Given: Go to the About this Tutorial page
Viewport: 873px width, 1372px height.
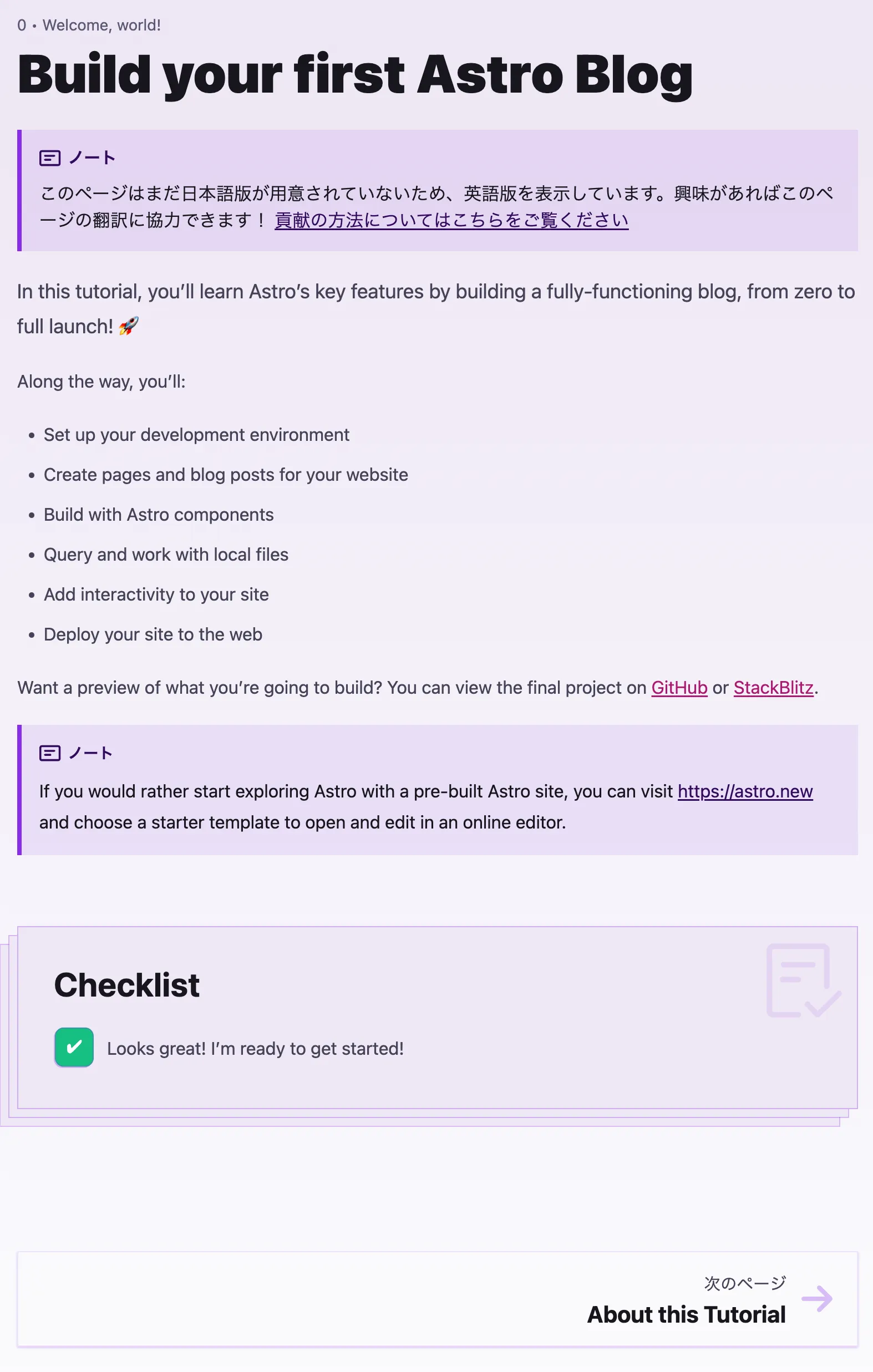Looking at the screenshot, I should pos(686,1314).
